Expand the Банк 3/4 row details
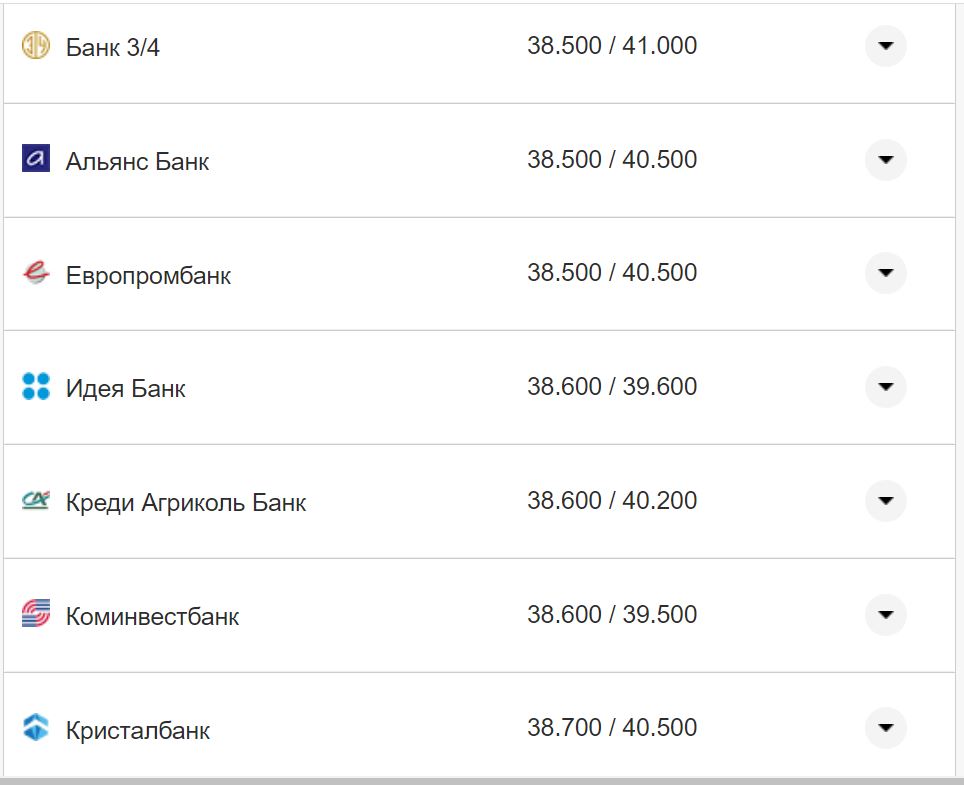Viewport: 964px width, 785px height. click(885, 46)
